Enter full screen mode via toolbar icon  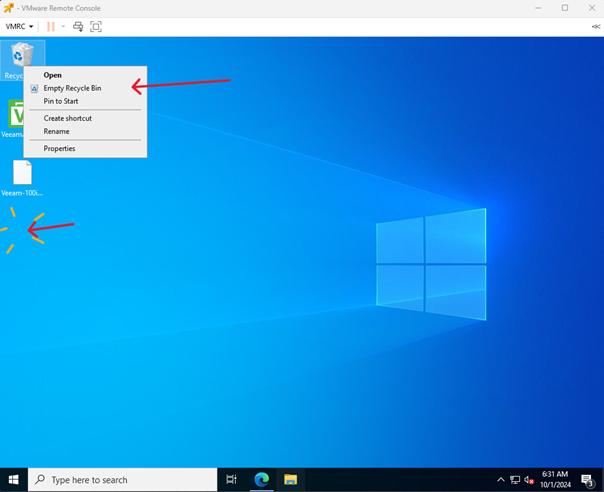pyautogui.click(x=96, y=26)
